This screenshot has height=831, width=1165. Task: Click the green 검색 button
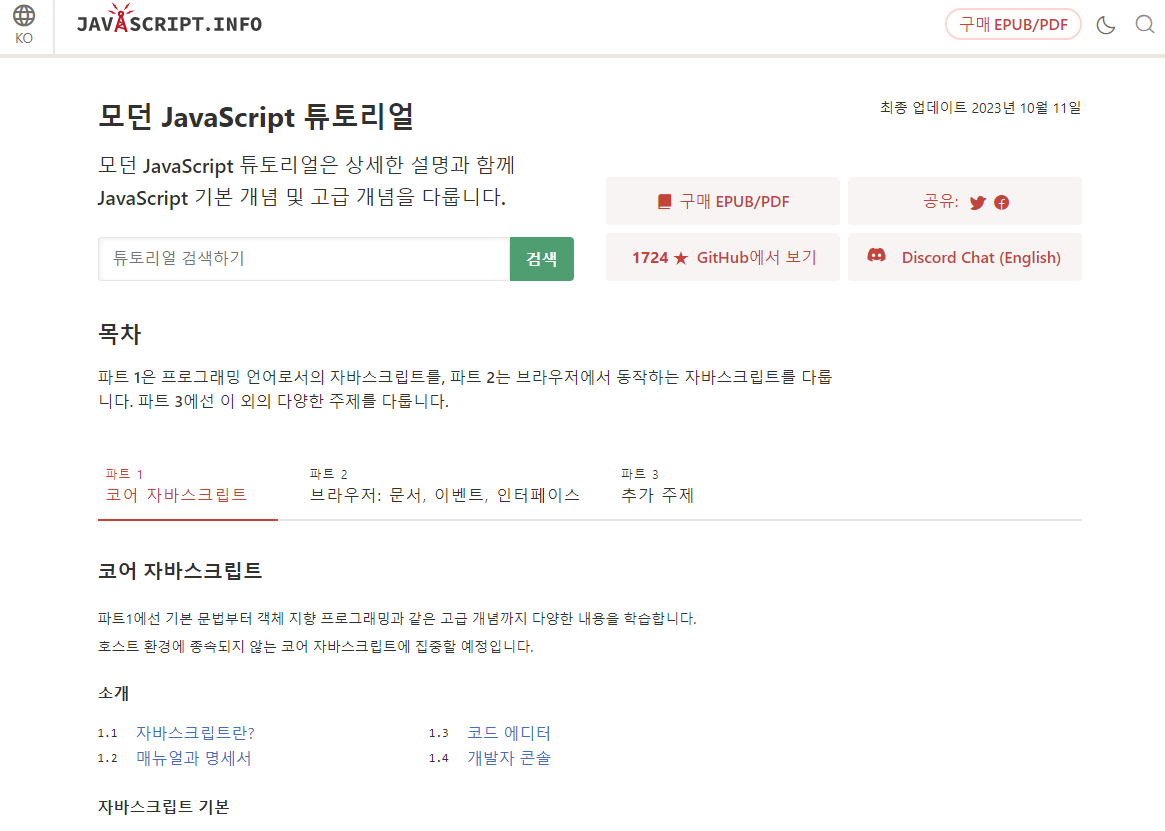[542, 259]
